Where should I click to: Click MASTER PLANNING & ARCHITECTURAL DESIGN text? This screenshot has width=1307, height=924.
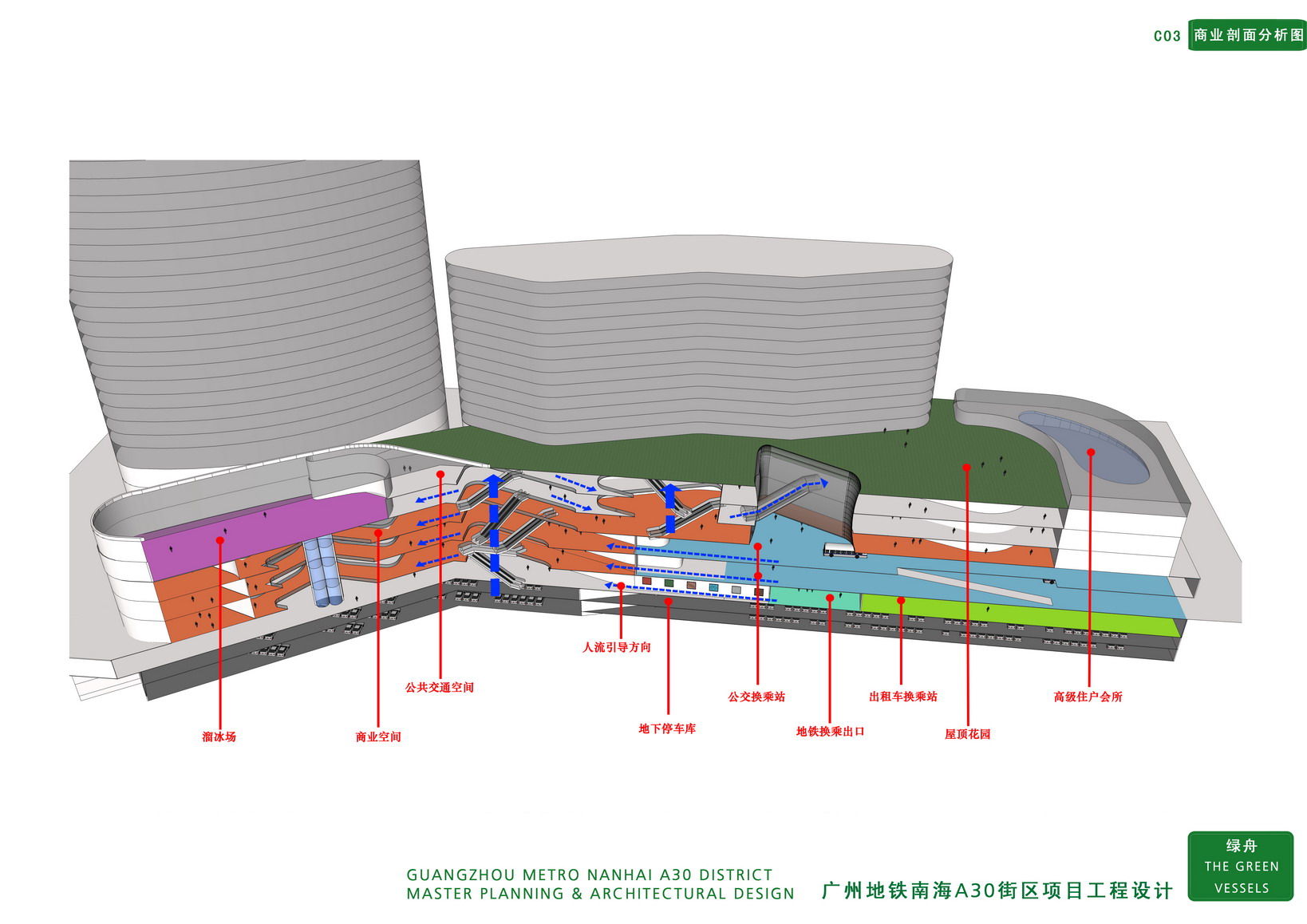pos(601,894)
